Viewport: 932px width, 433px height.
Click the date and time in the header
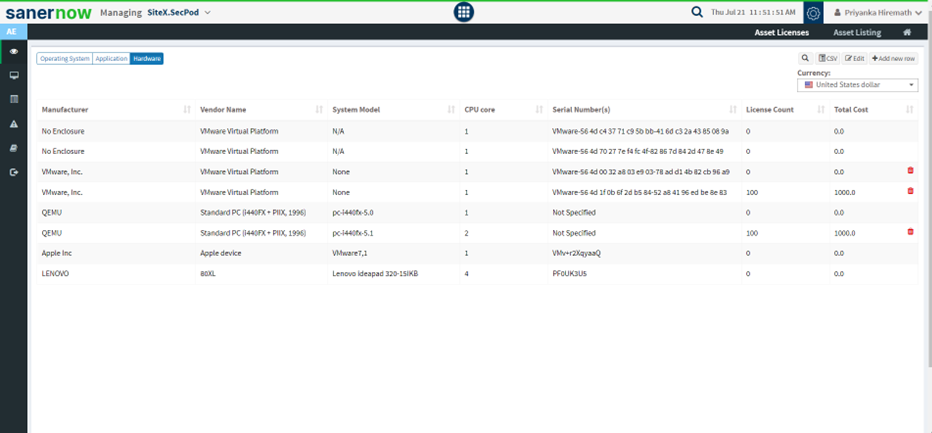tap(753, 12)
